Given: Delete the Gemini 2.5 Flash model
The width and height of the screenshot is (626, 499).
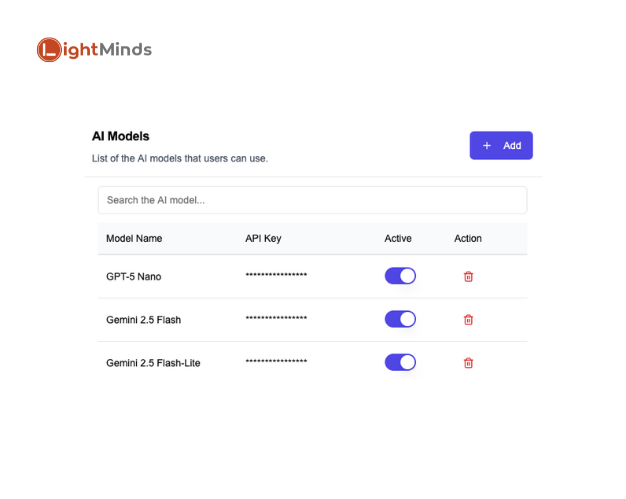Looking at the screenshot, I should pyautogui.click(x=468, y=319).
